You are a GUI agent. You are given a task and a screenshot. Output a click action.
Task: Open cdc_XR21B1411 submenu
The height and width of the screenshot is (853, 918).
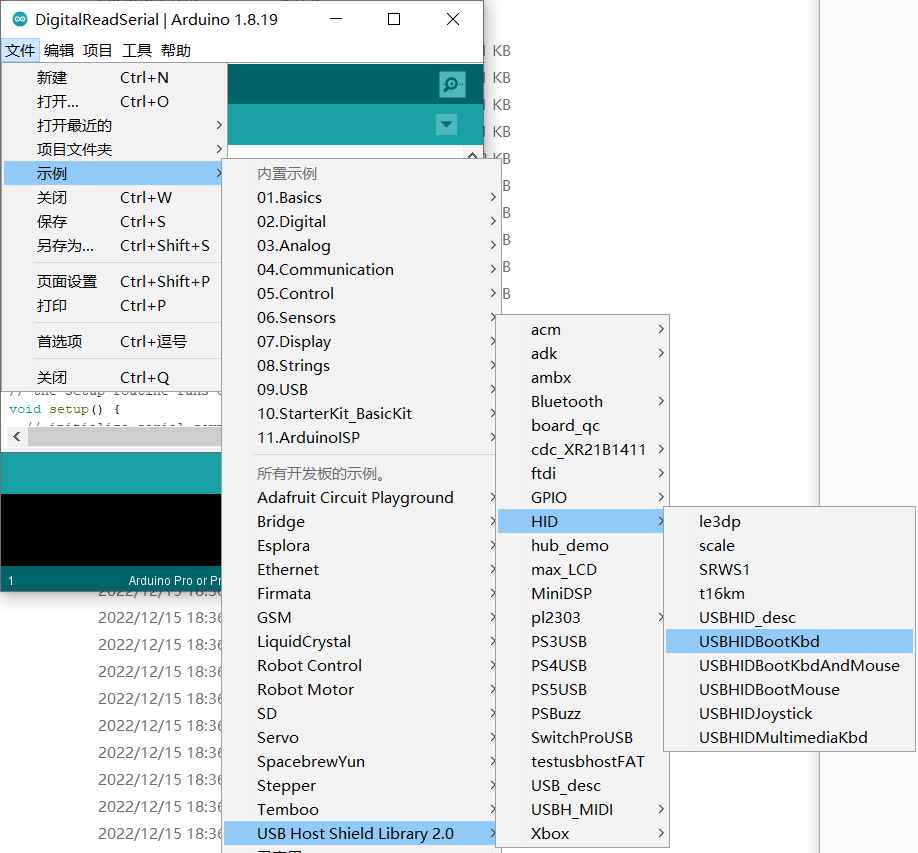click(583, 450)
